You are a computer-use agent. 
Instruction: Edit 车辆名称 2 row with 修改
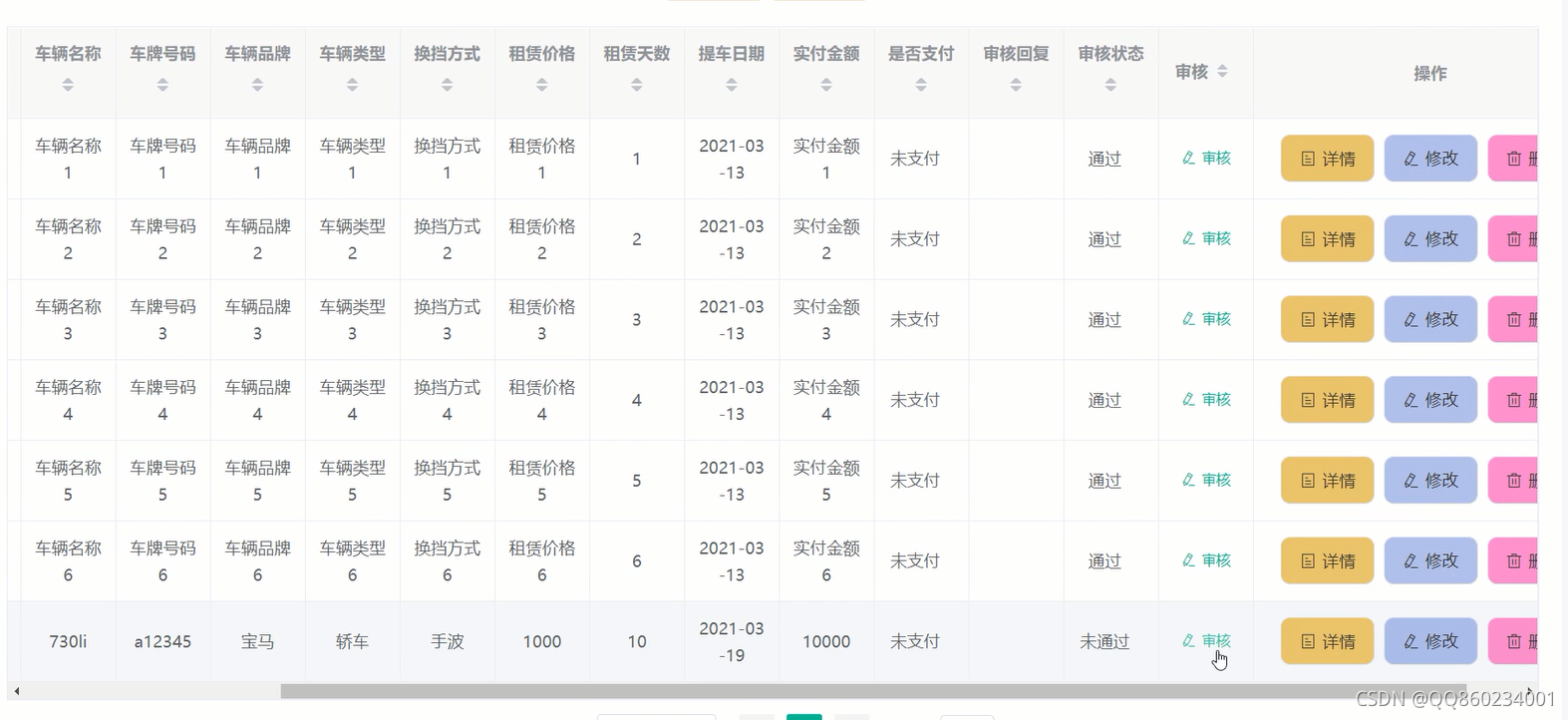click(x=1430, y=239)
